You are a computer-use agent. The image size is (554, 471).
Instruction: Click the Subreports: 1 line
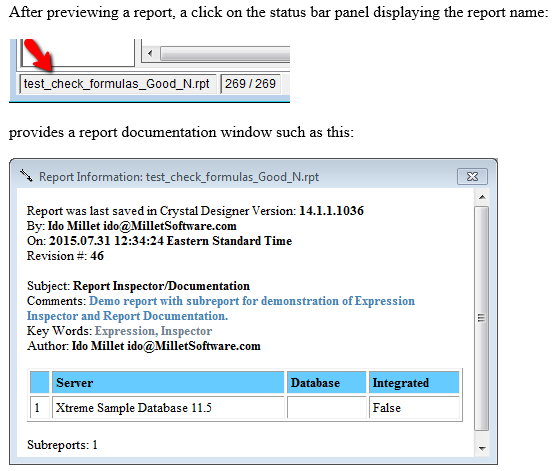tap(62, 444)
